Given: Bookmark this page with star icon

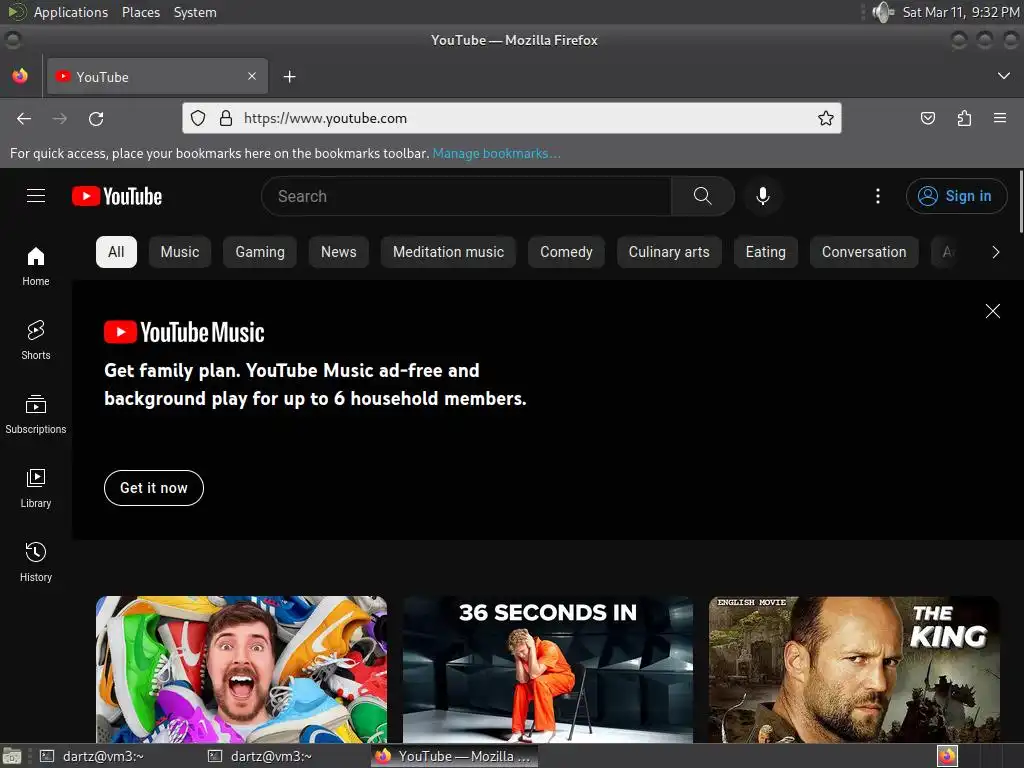Looking at the screenshot, I should 825,118.
